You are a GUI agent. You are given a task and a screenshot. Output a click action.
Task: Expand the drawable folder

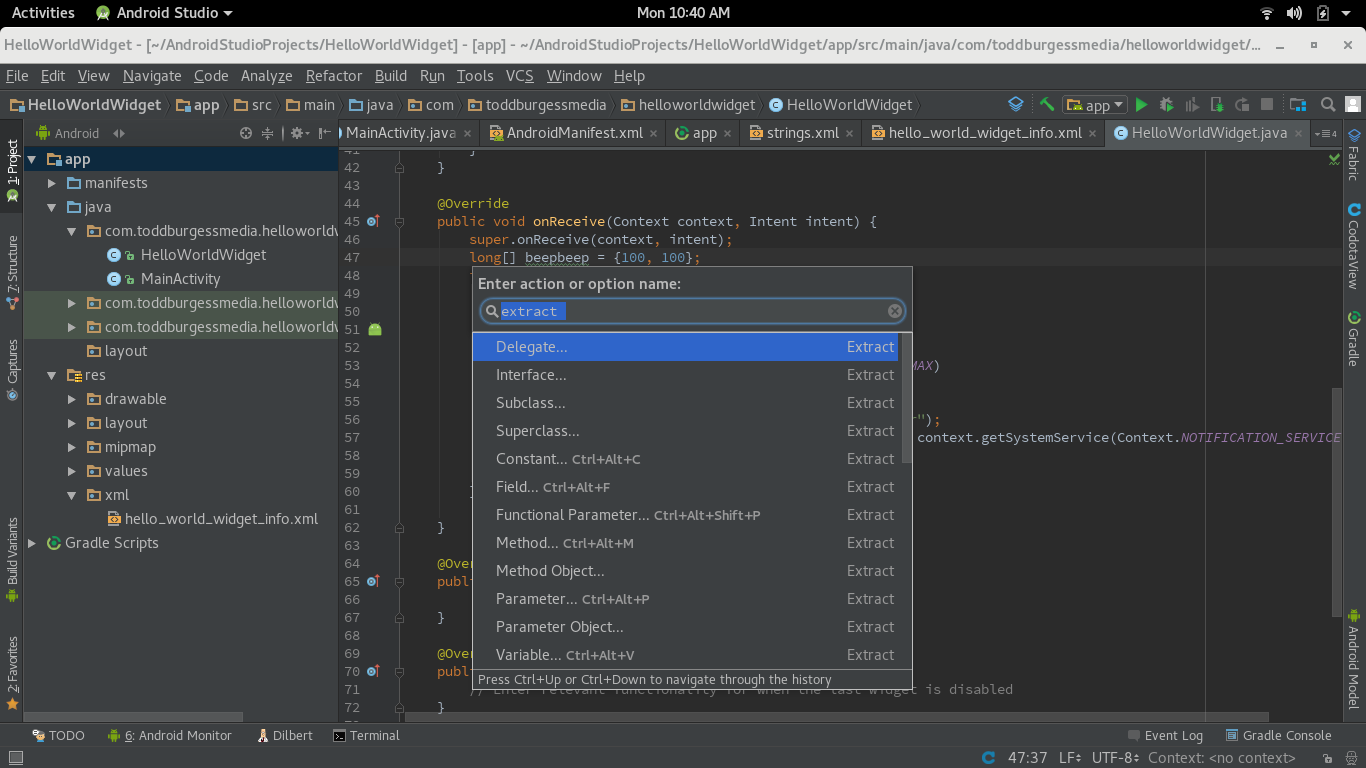pos(72,399)
